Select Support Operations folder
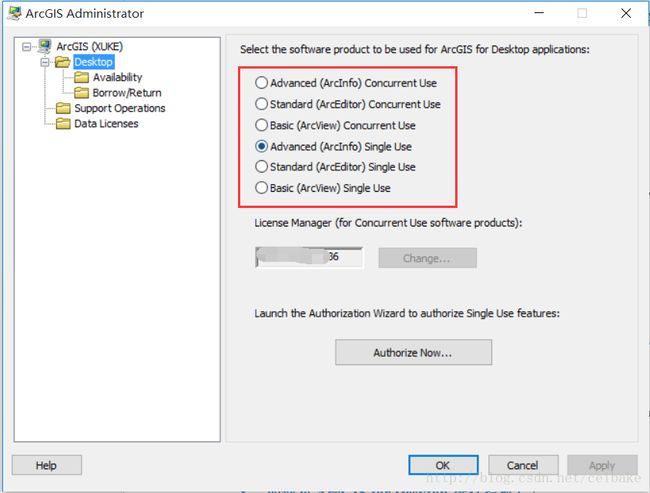This screenshot has height=493, width=650. pyautogui.click(x=119, y=108)
